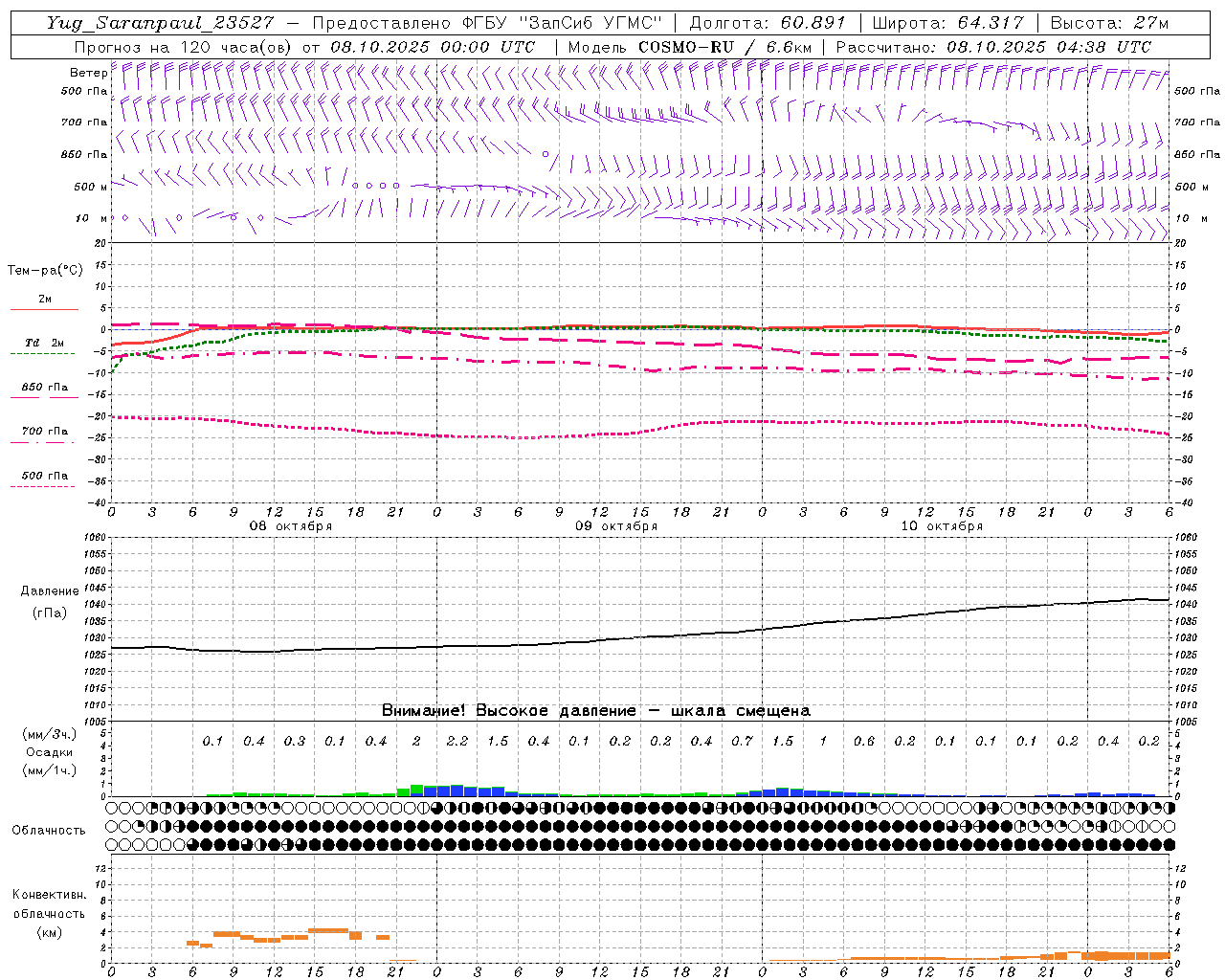Click '10 м' on the left wind axis
Image resolution: width=1225 pixels, height=980 pixels.
pyautogui.click(x=91, y=218)
